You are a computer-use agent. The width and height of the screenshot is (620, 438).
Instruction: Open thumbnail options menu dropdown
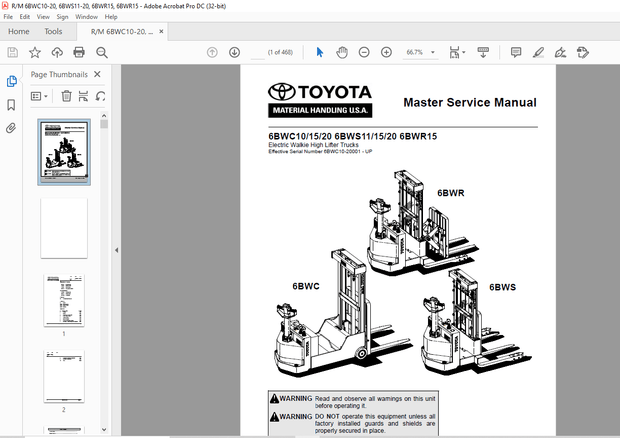coord(39,96)
